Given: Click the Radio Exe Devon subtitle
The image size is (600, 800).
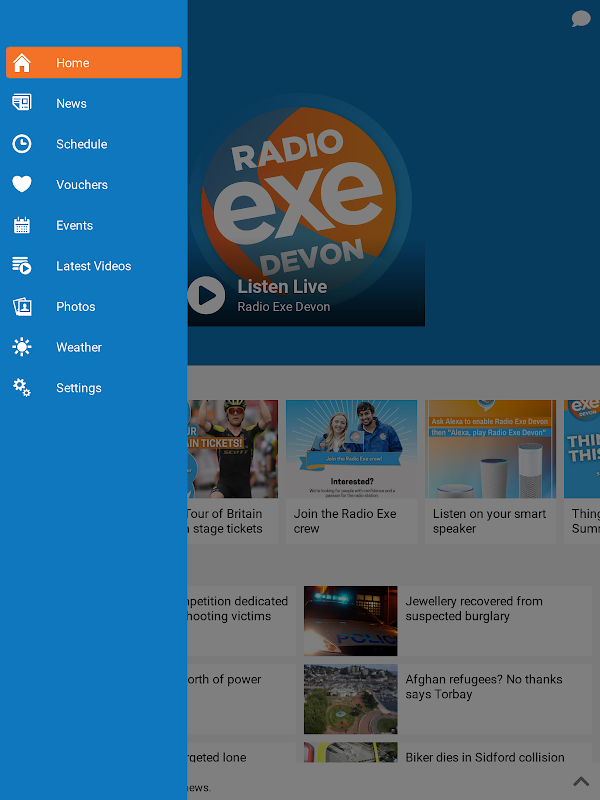Looking at the screenshot, I should pos(284,307).
